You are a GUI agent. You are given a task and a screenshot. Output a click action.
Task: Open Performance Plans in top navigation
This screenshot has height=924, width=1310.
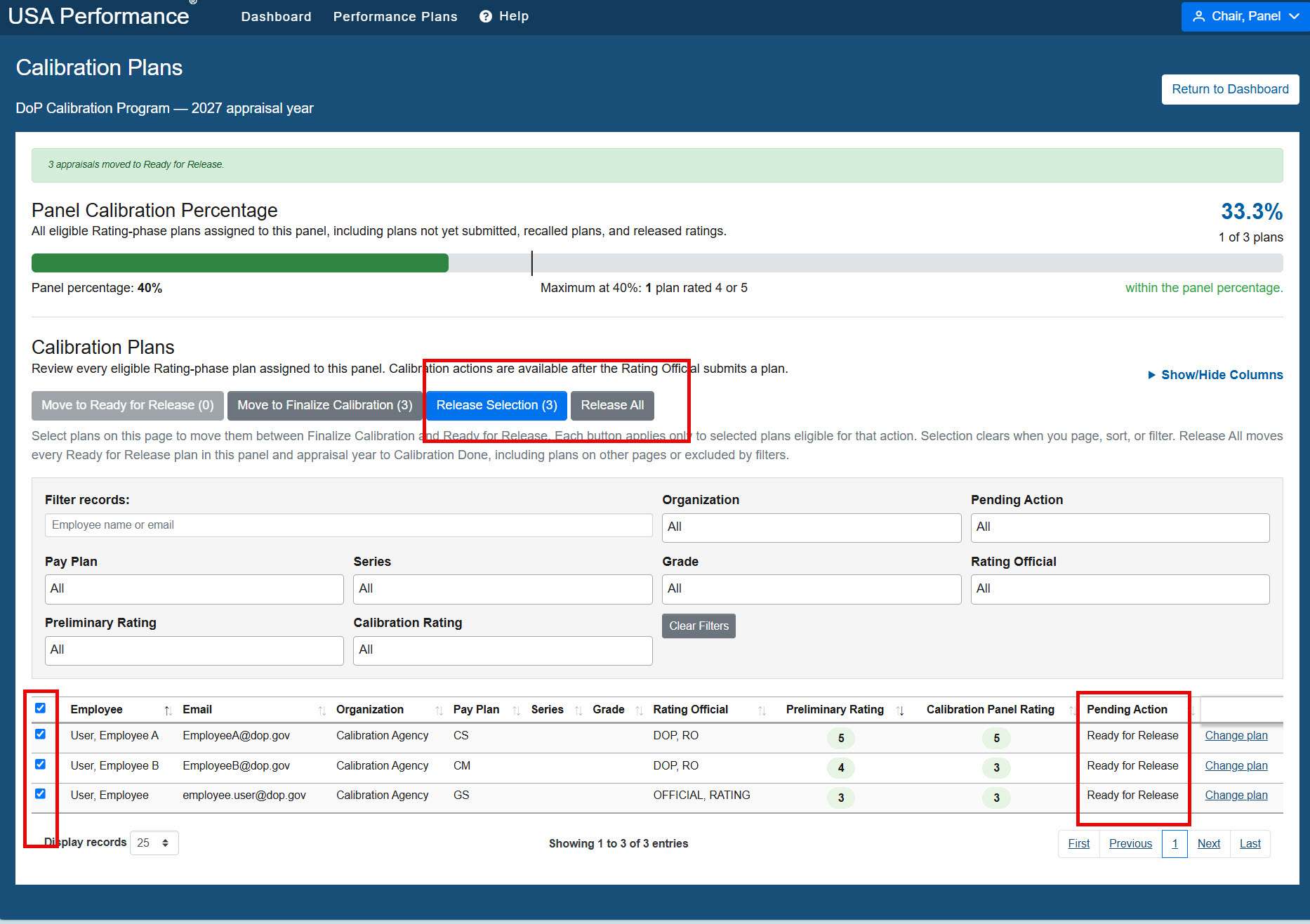(x=395, y=16)
